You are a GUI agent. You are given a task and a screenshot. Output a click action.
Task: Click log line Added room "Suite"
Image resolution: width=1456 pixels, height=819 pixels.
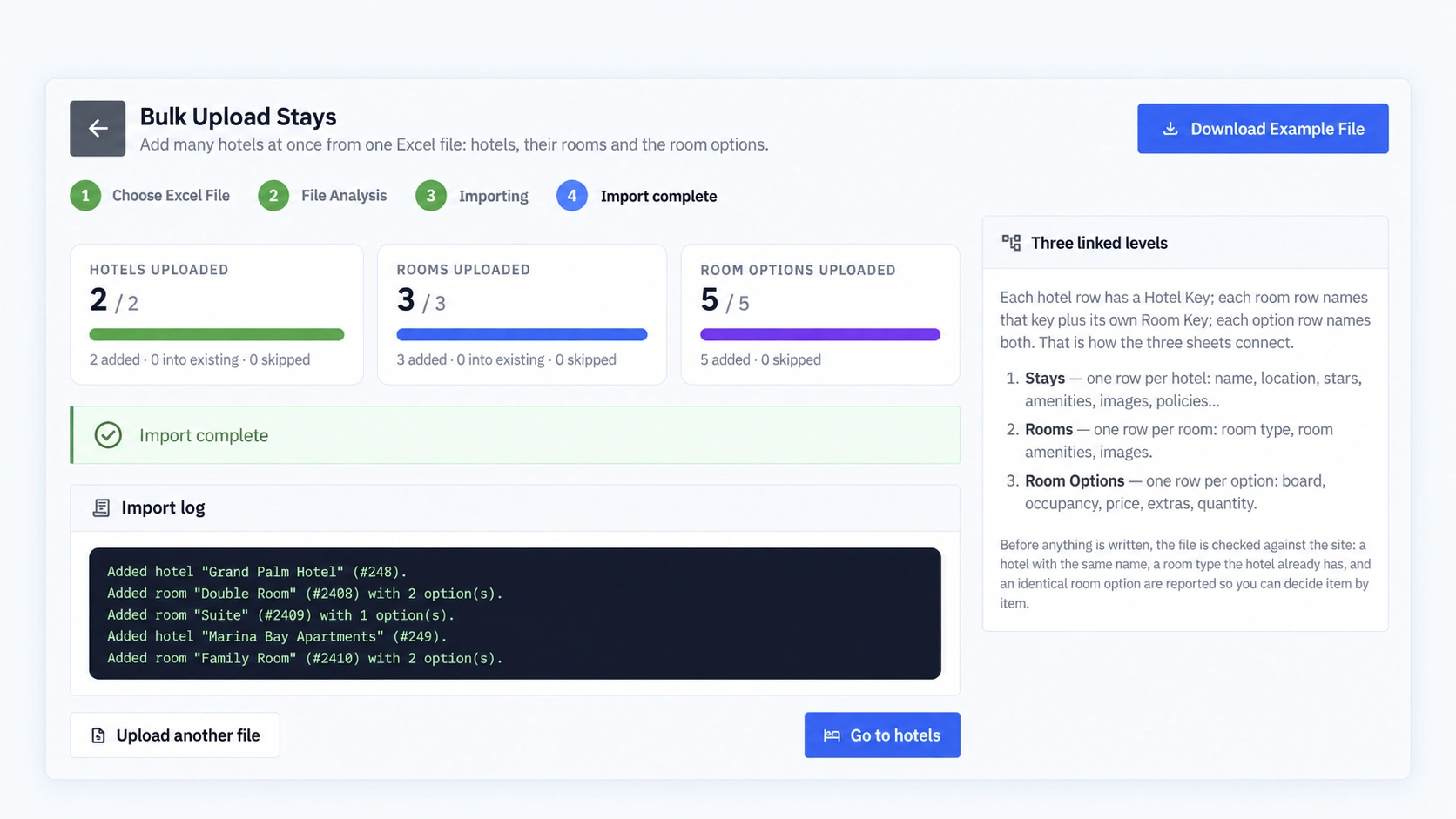pyautogui.click(x=280, y=615)
